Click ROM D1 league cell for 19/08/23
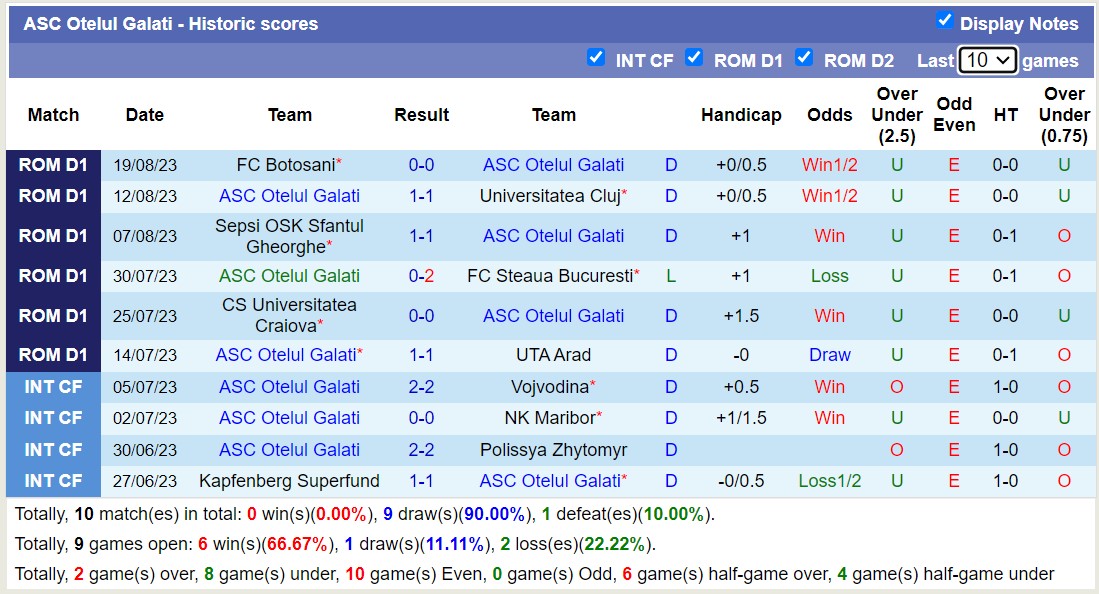 click(53, 165)
